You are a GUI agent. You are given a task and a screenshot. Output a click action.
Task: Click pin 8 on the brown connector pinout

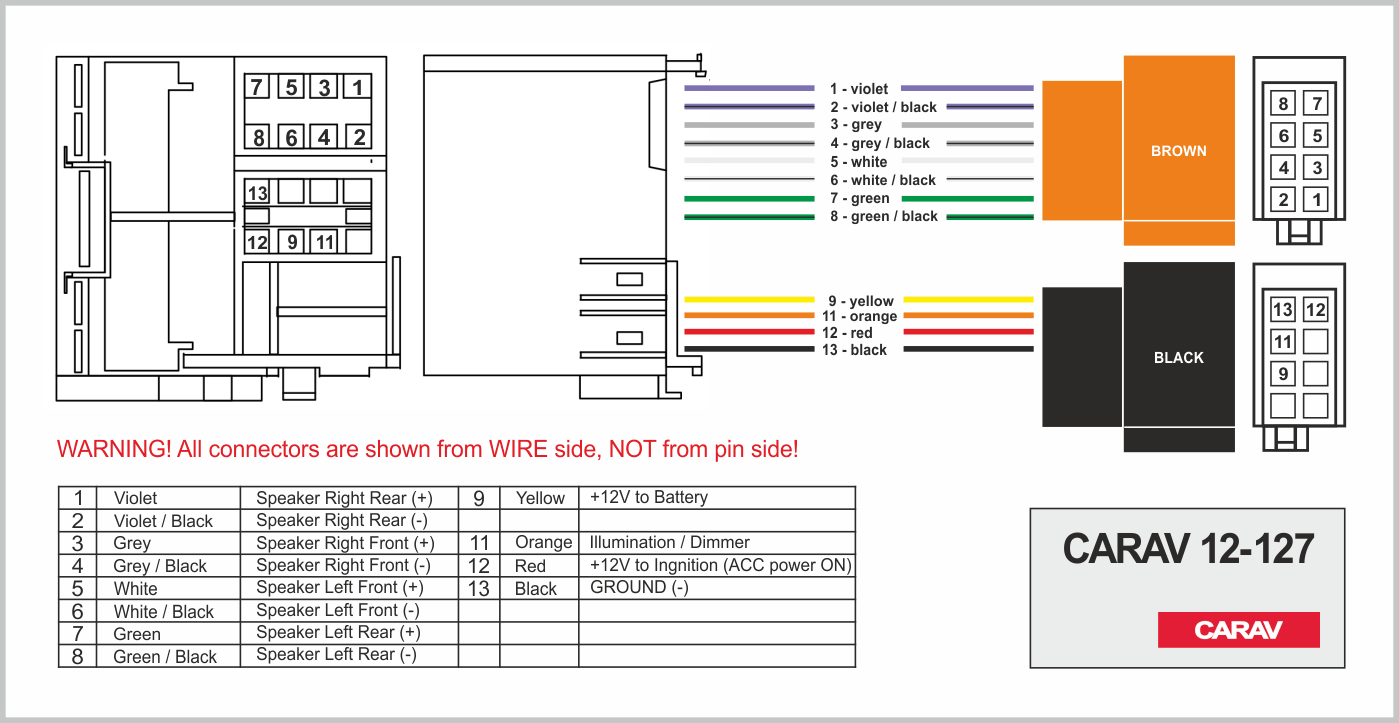point(1284,103)
